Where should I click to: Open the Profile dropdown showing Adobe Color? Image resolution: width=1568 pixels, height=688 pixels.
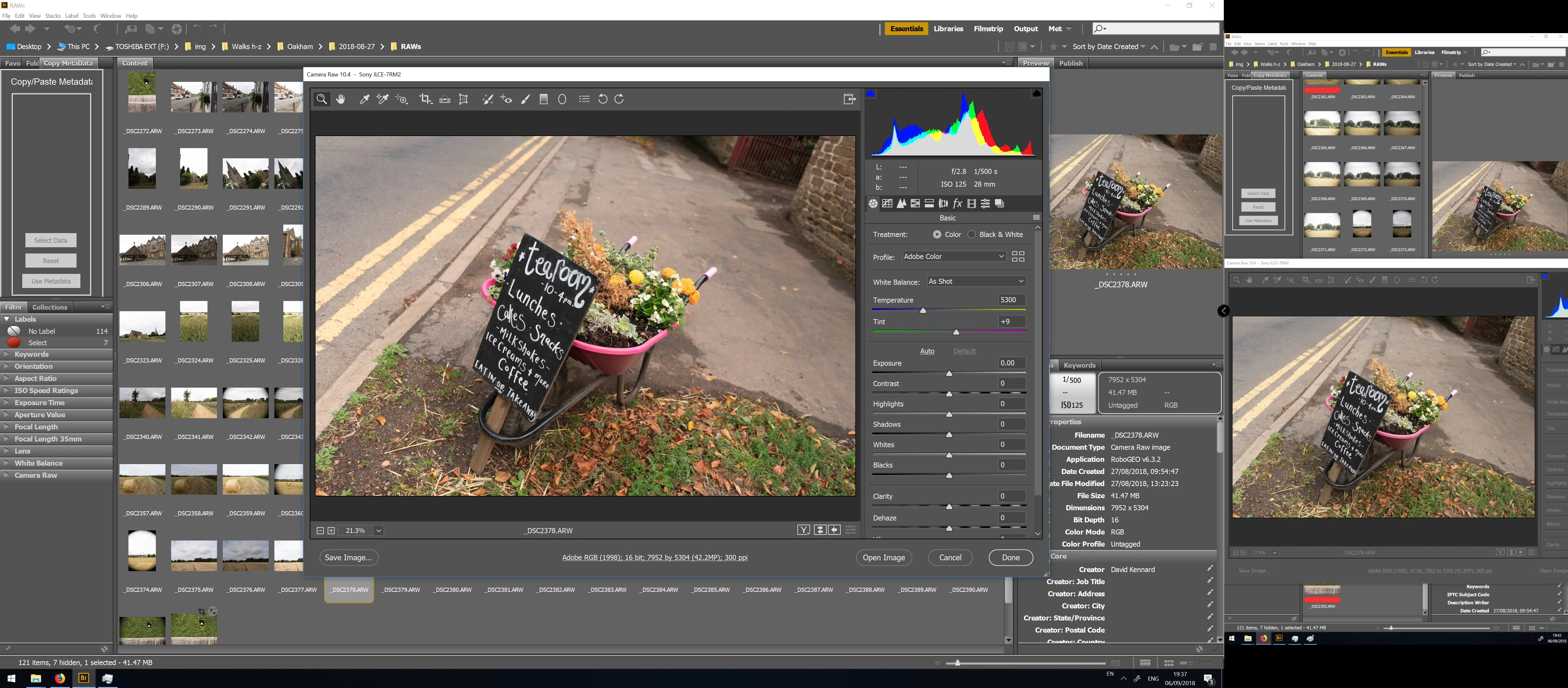point(953,257)
